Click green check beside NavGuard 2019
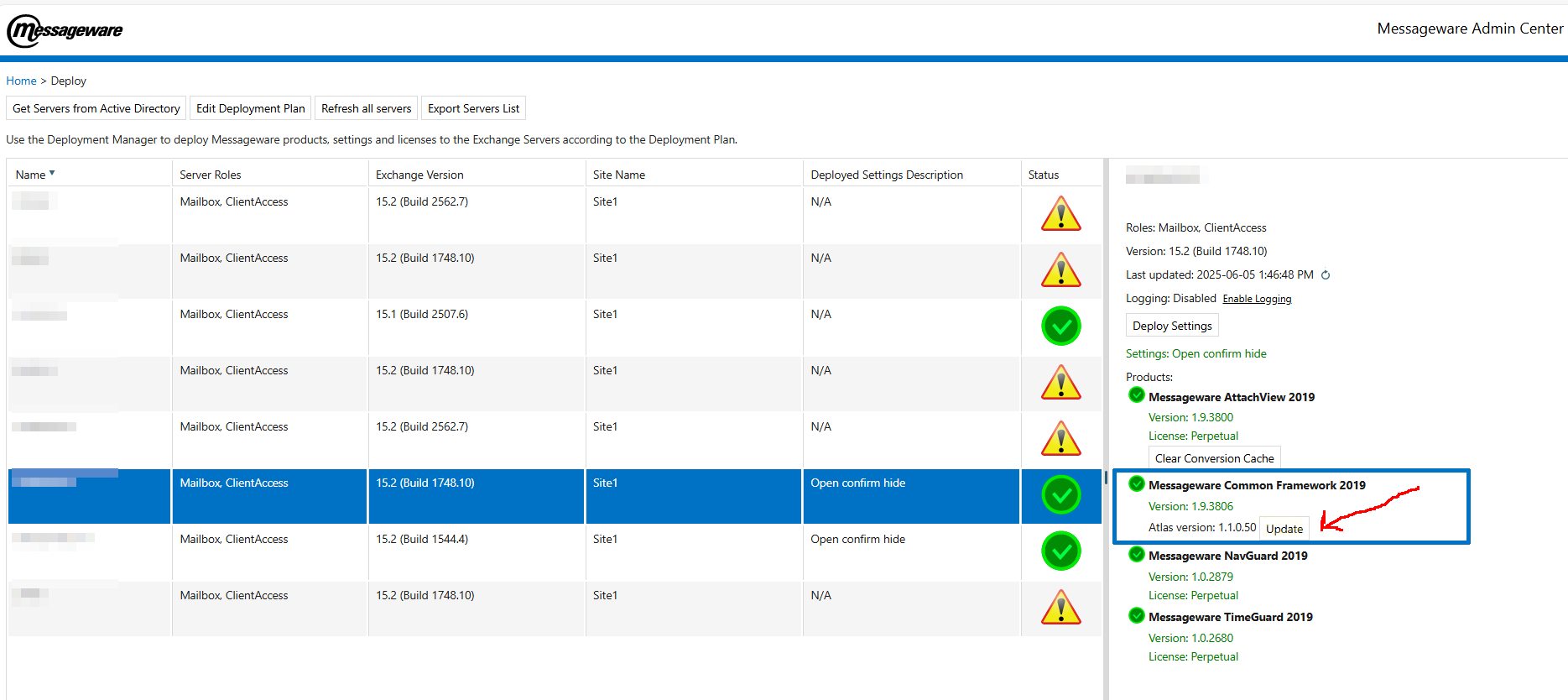The height and width of the screenshot is (700, 1568). pyautogui.click(x=1137, y=554)
